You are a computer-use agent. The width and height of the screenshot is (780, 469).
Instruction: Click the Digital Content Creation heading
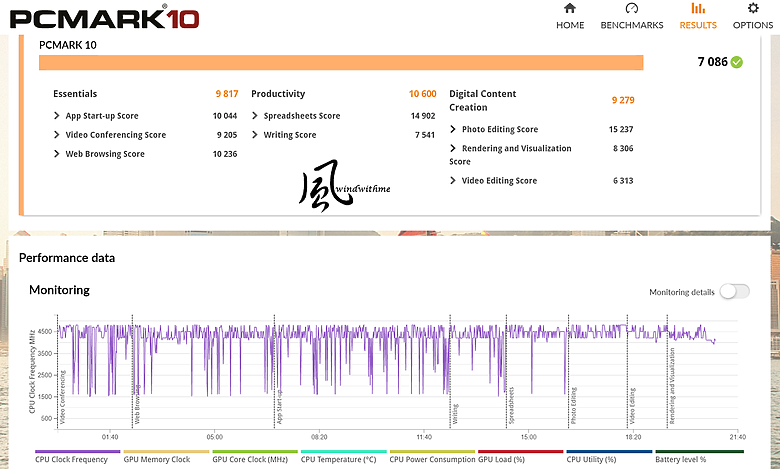point(483,100)
